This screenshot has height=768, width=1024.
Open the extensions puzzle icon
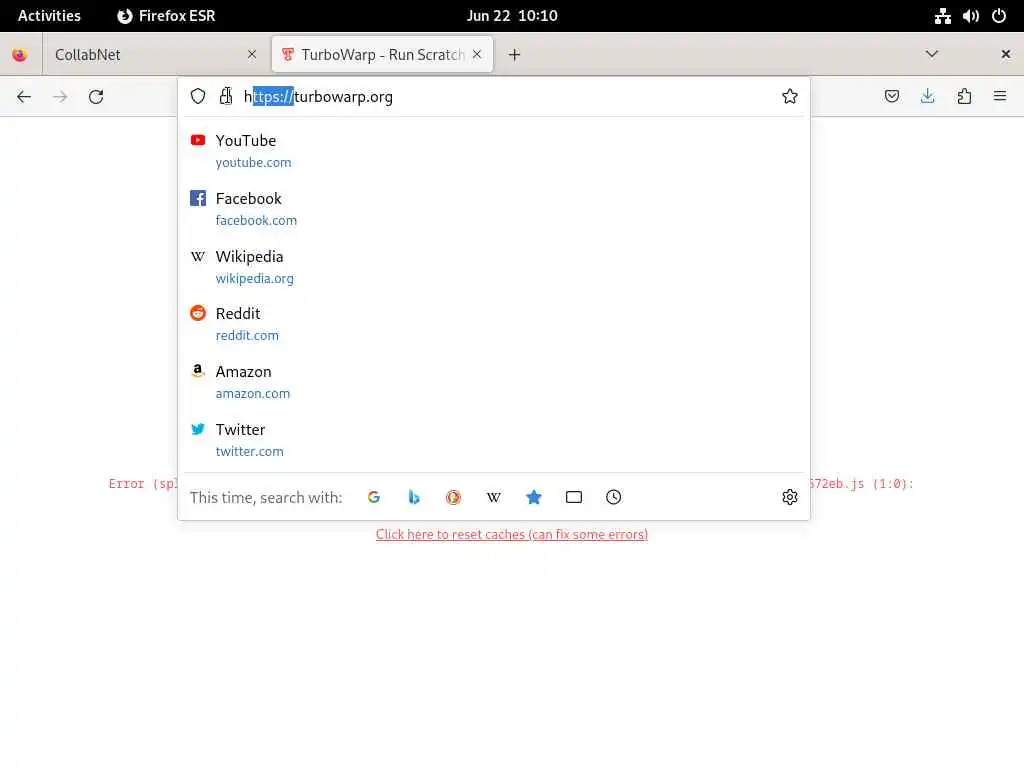coord(964,97)
